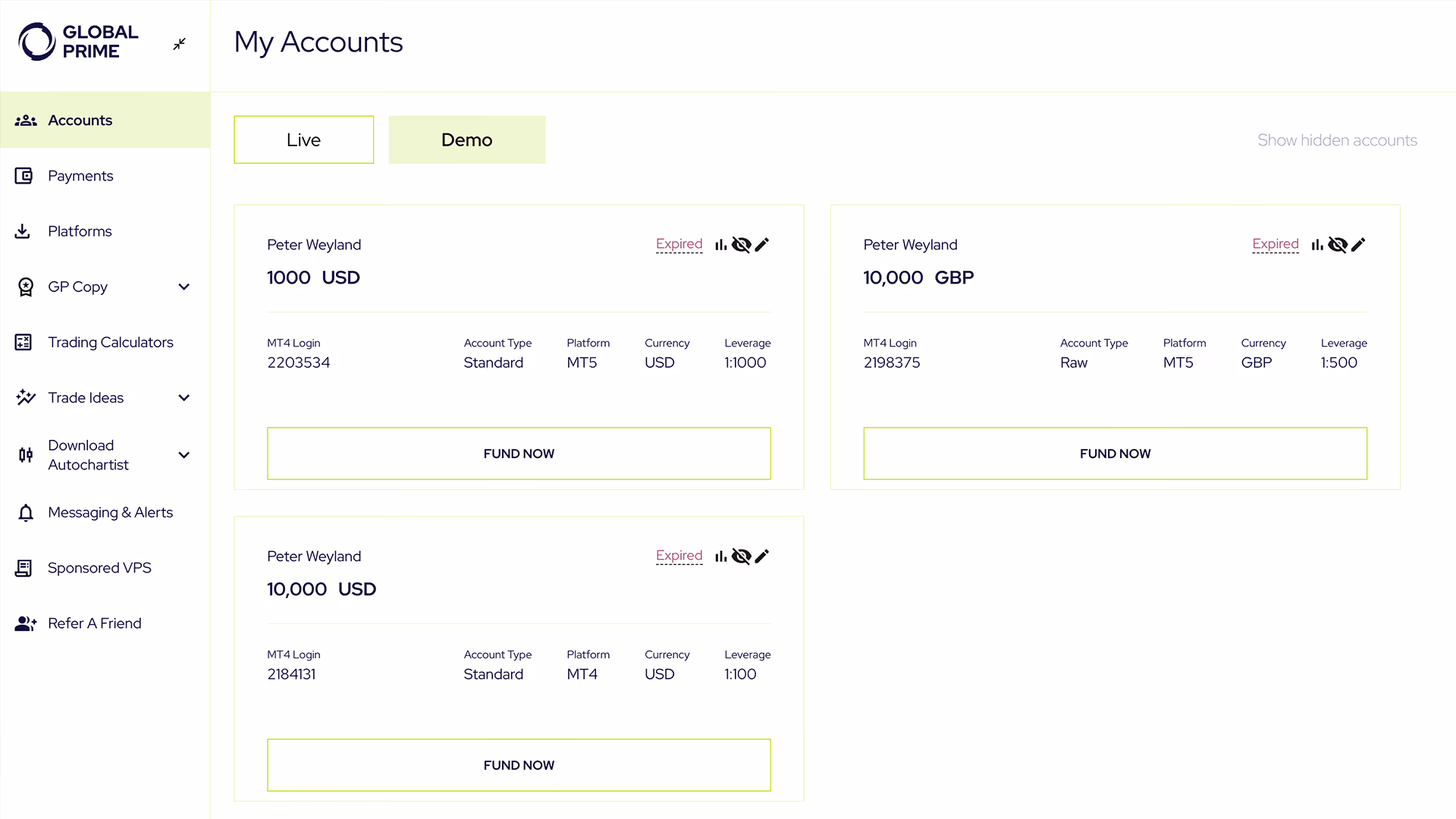Hide GBP account 2198375 using the crossed-eye icon
Viewport: 1456px width, 819px height.
tap(1338, 244)
